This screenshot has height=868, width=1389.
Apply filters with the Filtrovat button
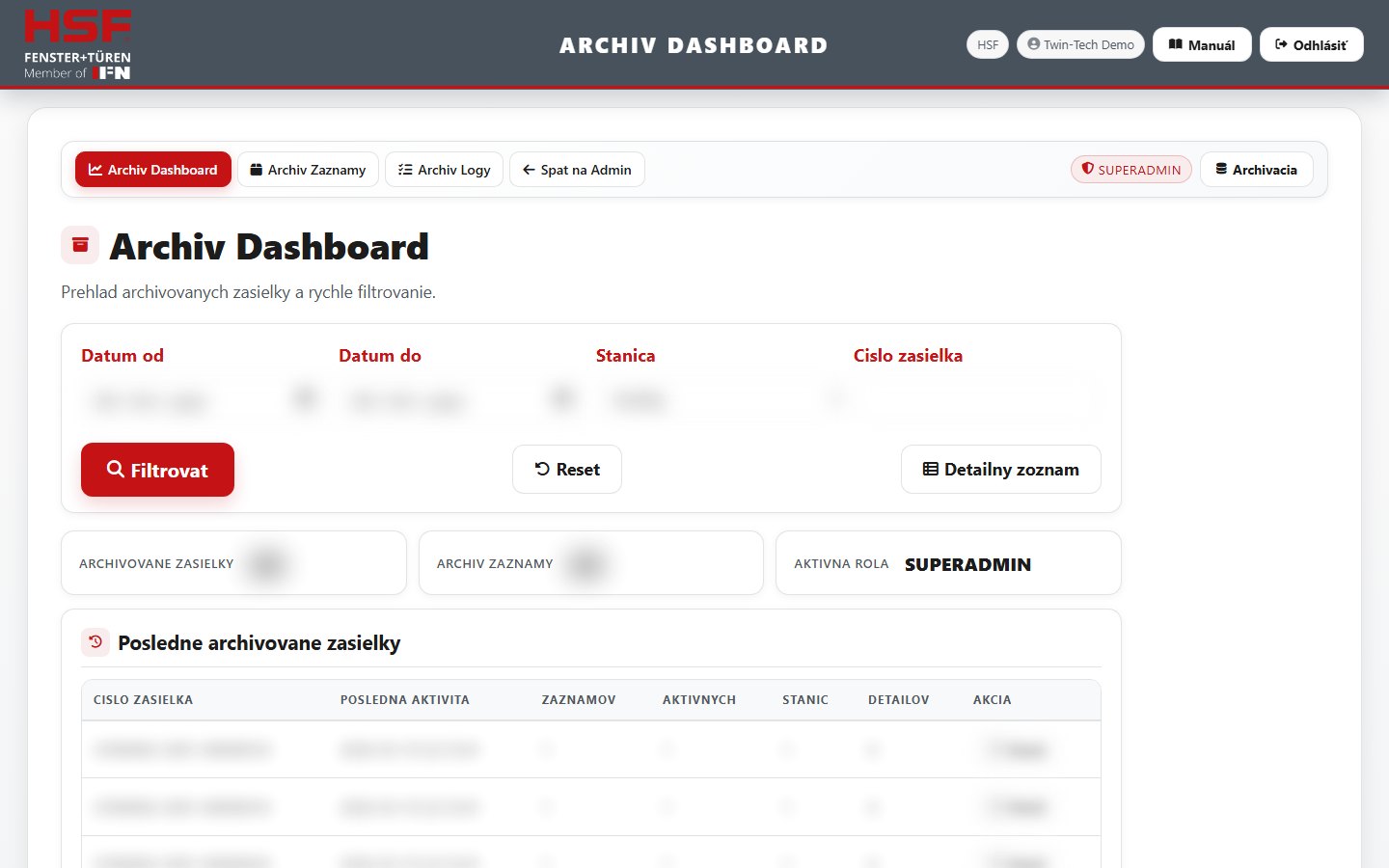pos(157,470)
